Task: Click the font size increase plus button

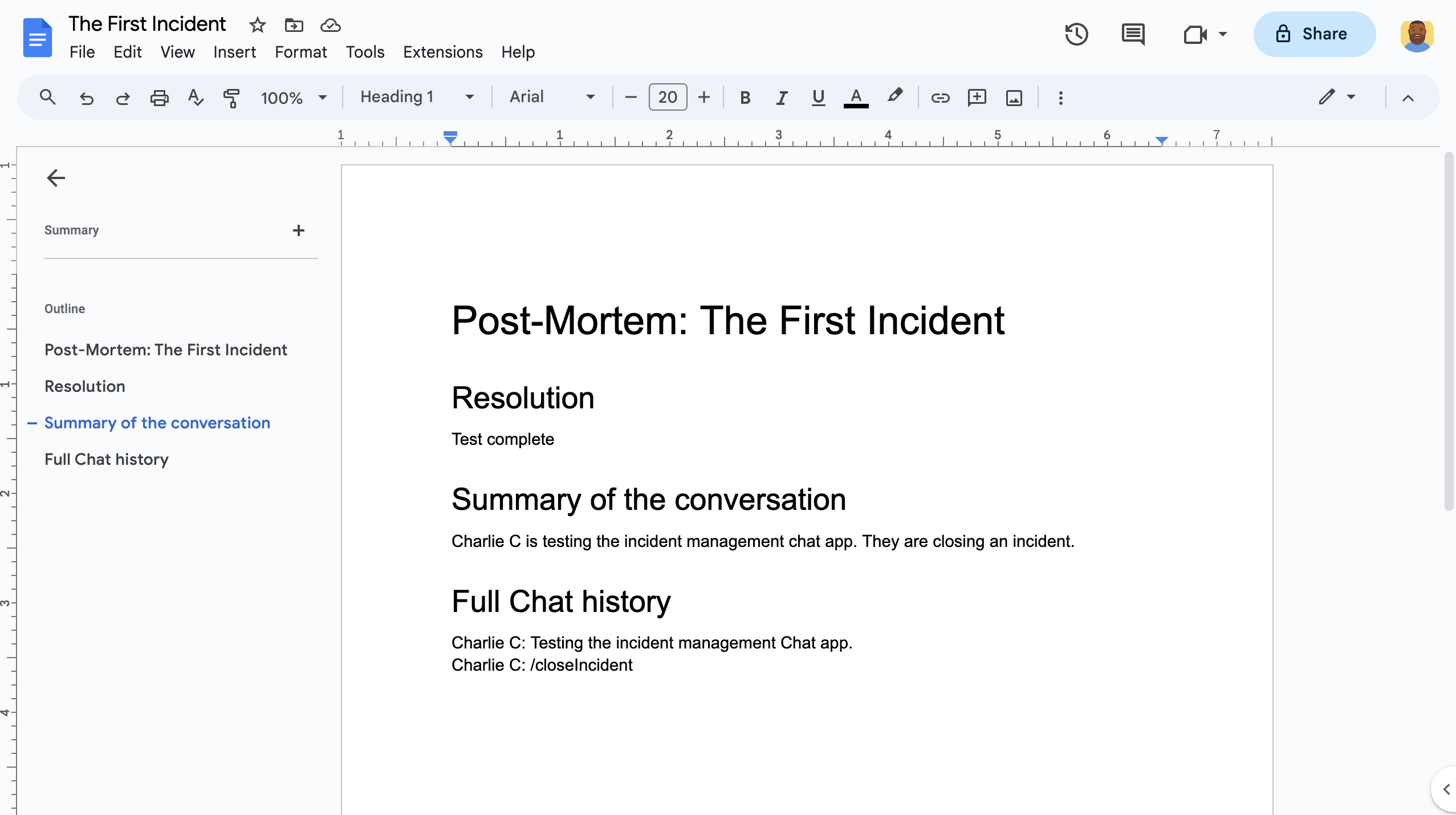Action: point(703,97)
